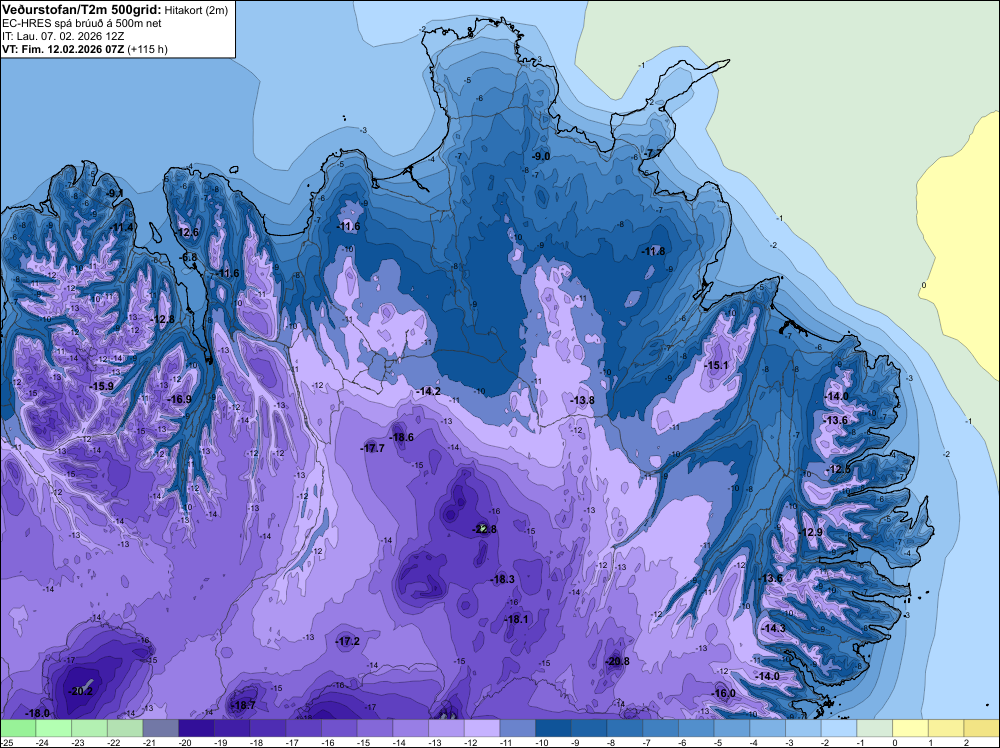This screenshot has width=1000, height=748.
Task: Select the 0 pale yellow legend swatch
Action: coord(911,728)
